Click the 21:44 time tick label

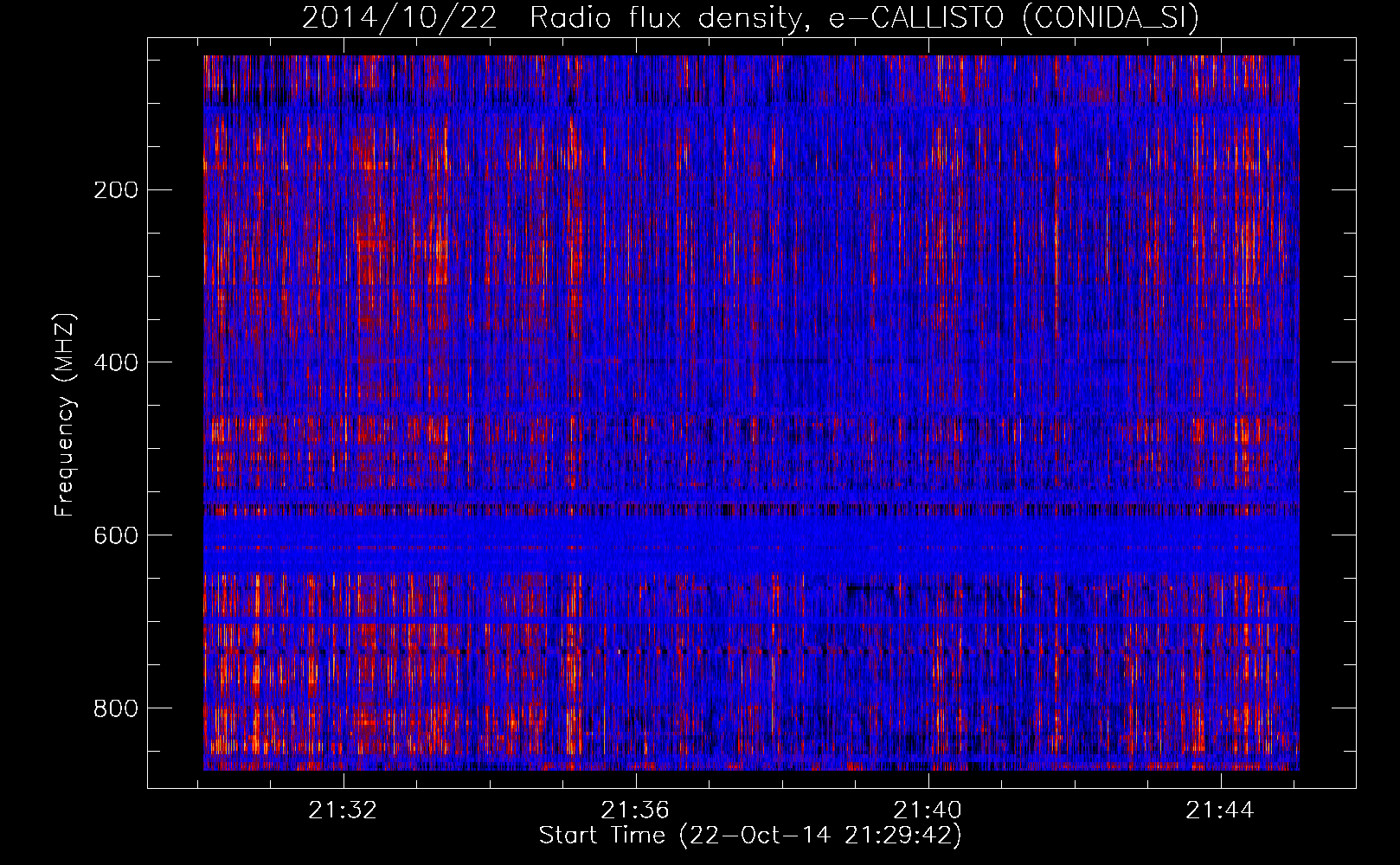[1220, 811]
